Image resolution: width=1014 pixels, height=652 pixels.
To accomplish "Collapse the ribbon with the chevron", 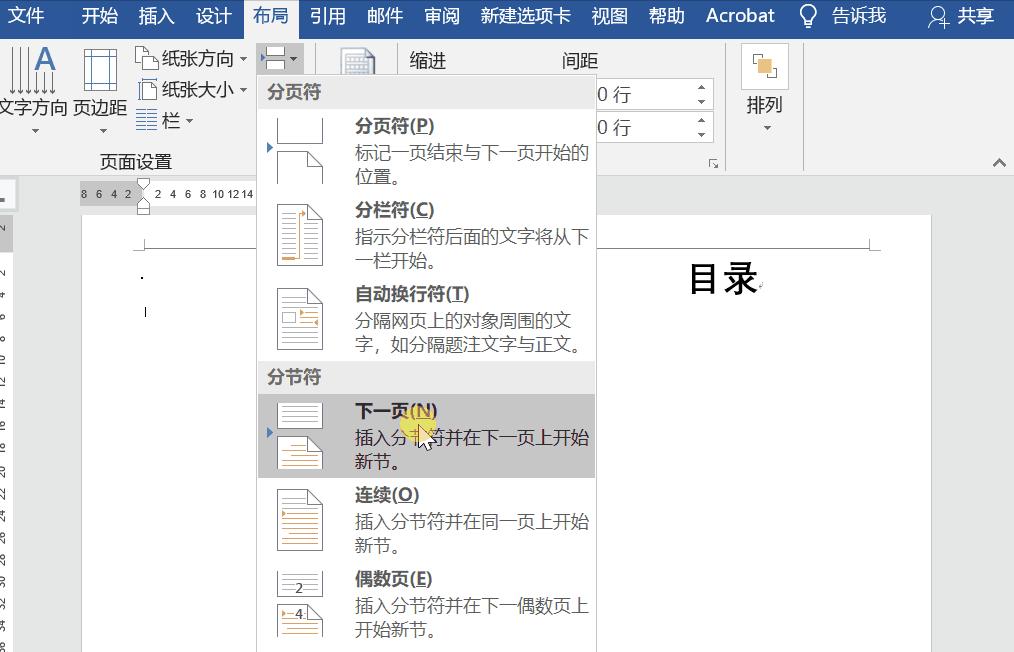I will click(x=998, y=160).
